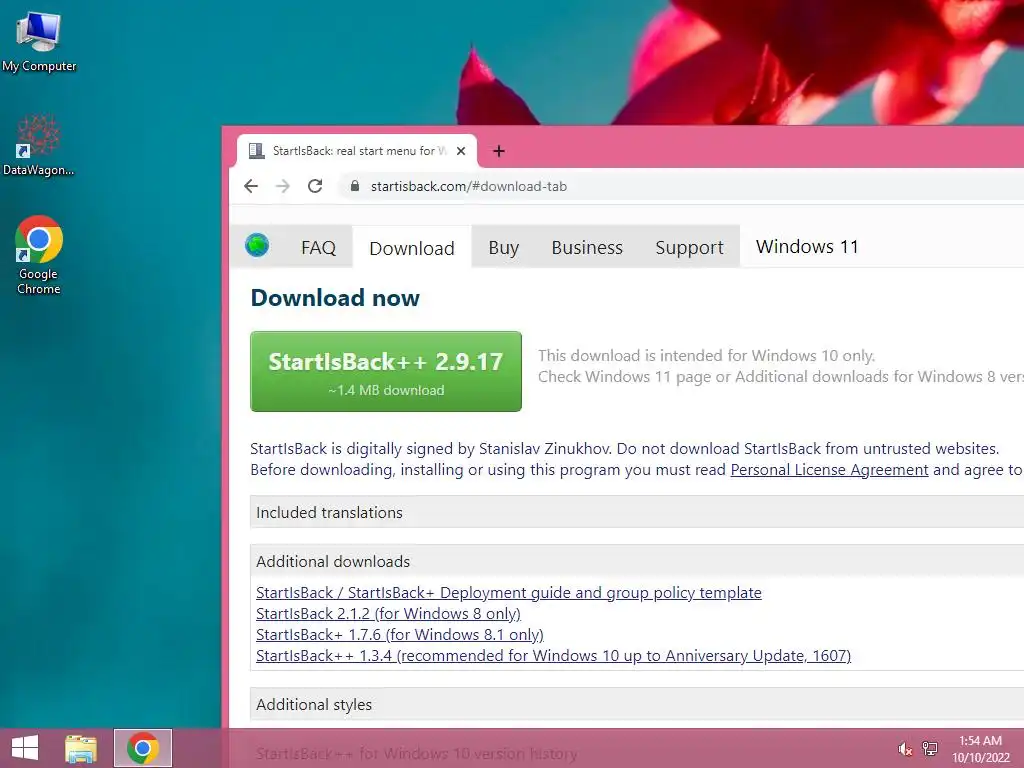Click the muted volume tray icon
The height and width of the screenshot is (768, 1024).
point(904,748)
